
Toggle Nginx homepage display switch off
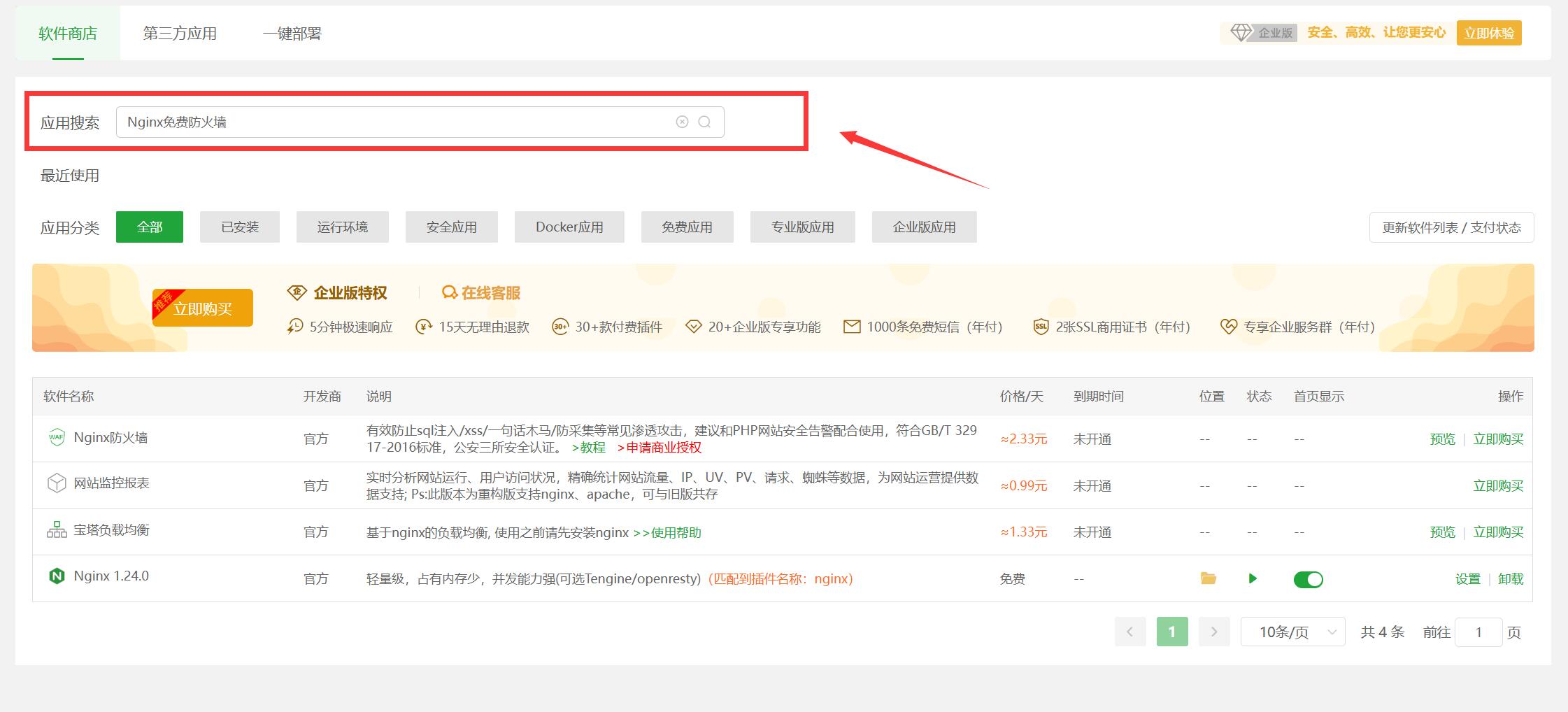pyautogui.click(x=1309, y=579)
